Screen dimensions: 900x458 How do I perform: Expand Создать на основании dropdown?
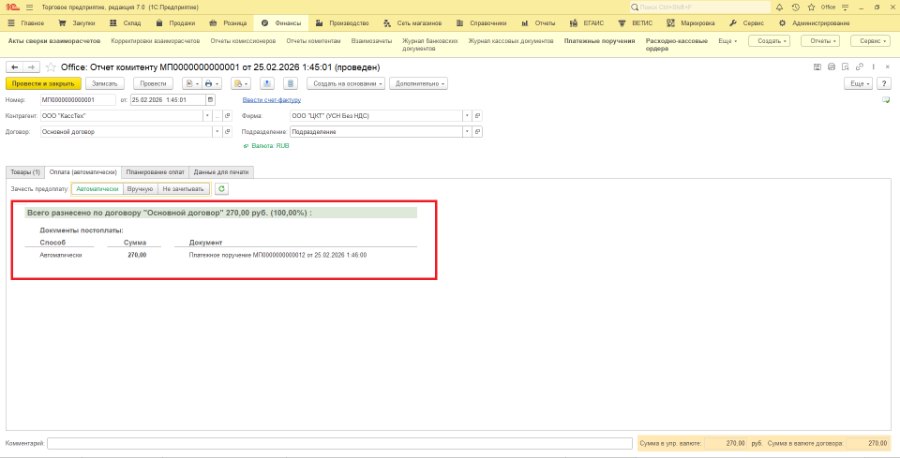pyautogui.click(x=346, y=84)
